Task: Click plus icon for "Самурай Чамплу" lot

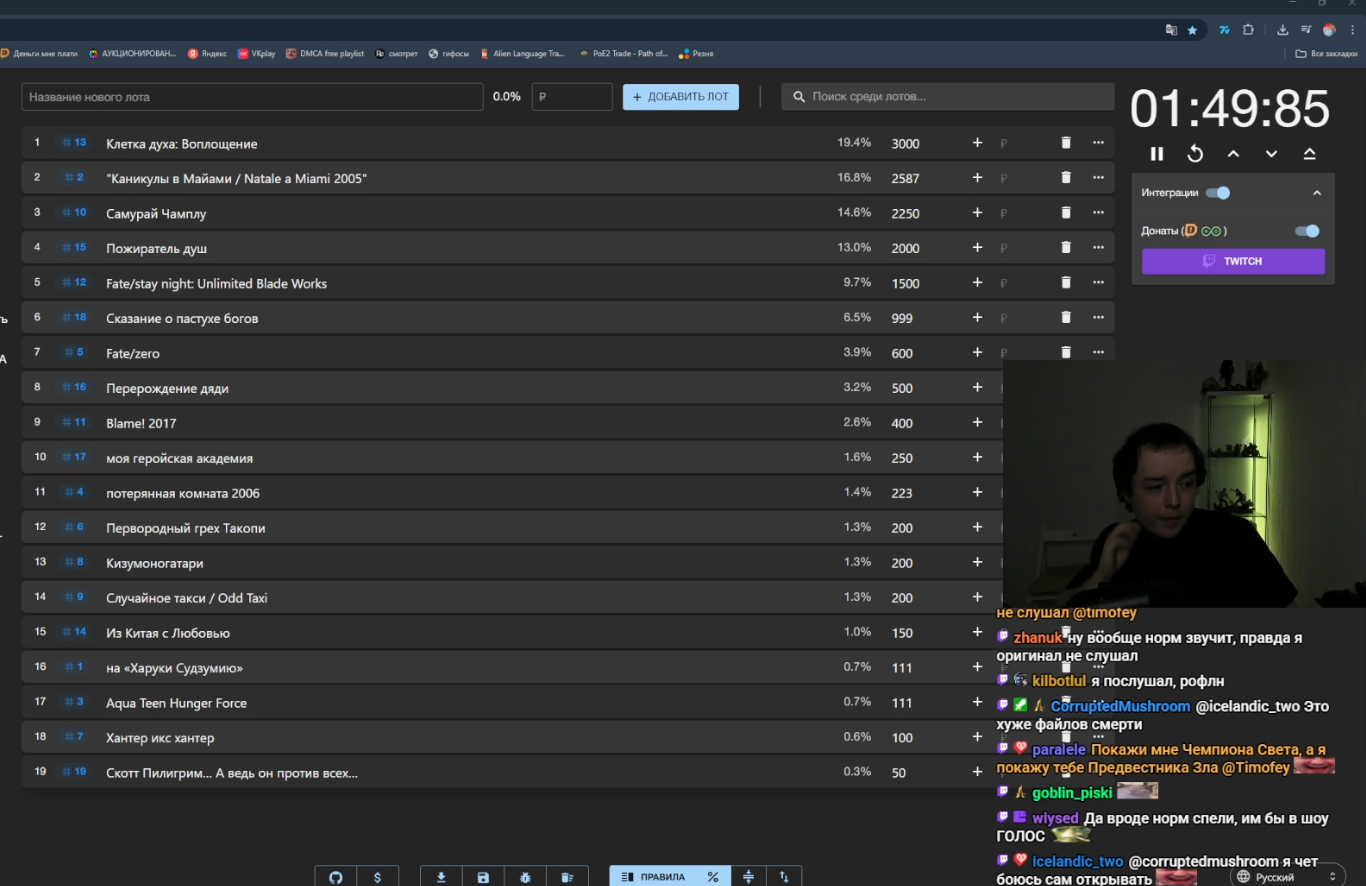Action: click(977, 213)
